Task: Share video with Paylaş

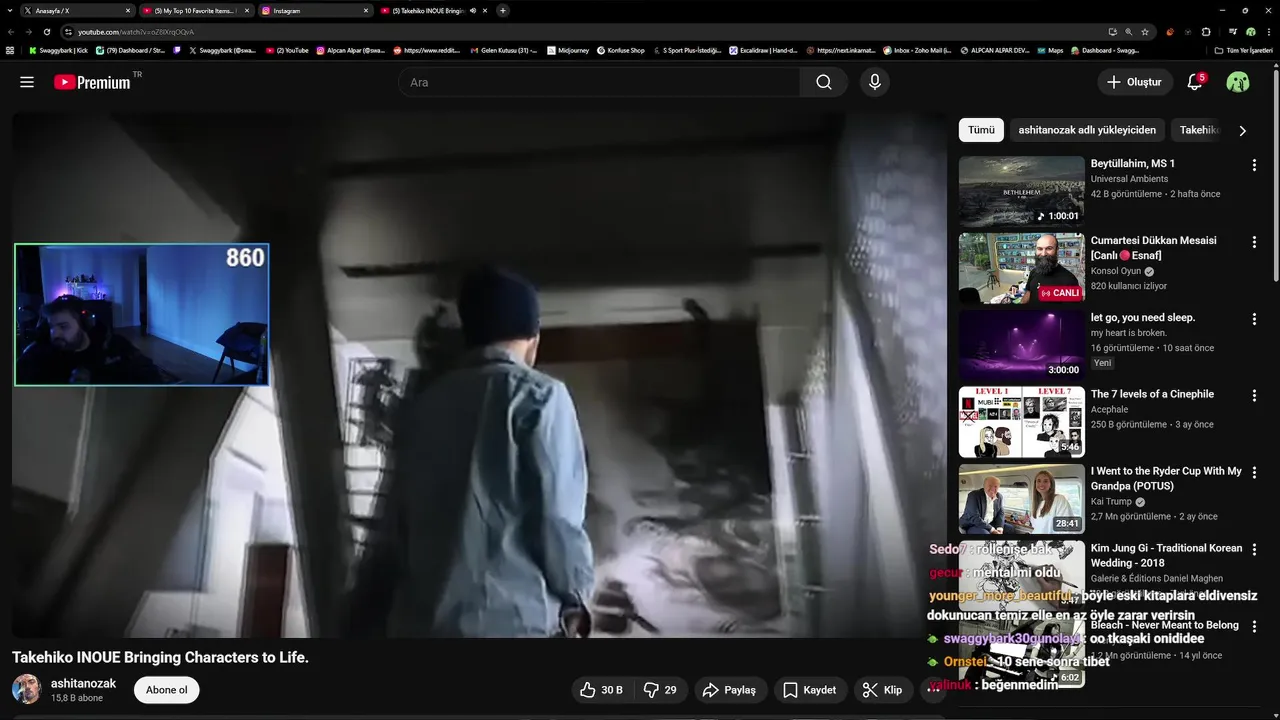Action: pyautogui.click(x=729, y=690)
